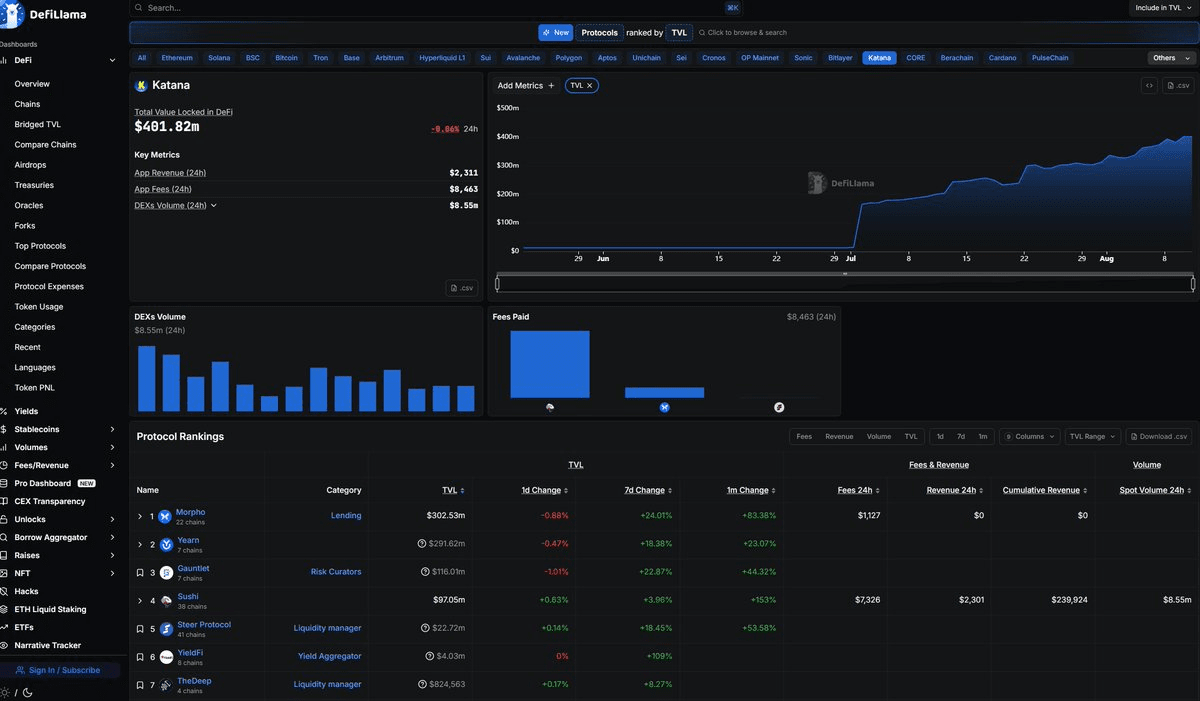Viewport: 1200px width, 701px height.
Task: Open Bridged TVL in the sidebar
Action: (x=38, y=125)
